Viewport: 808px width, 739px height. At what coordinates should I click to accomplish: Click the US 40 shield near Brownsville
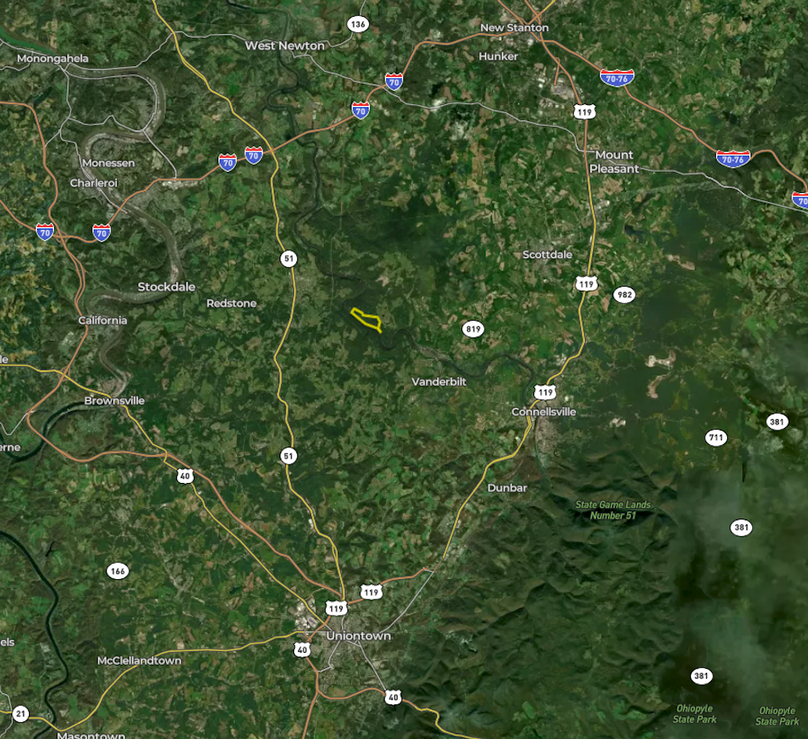coord(185,475)
